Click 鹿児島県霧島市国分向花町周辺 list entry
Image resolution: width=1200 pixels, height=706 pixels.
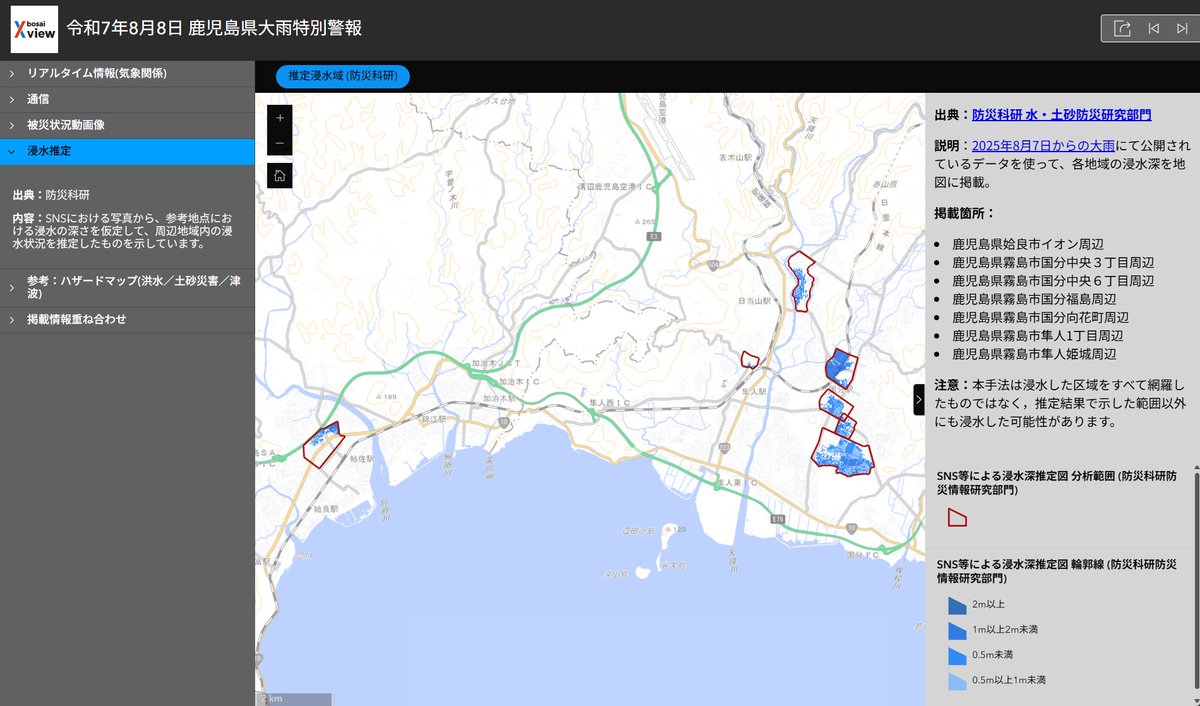point(1041,317)
